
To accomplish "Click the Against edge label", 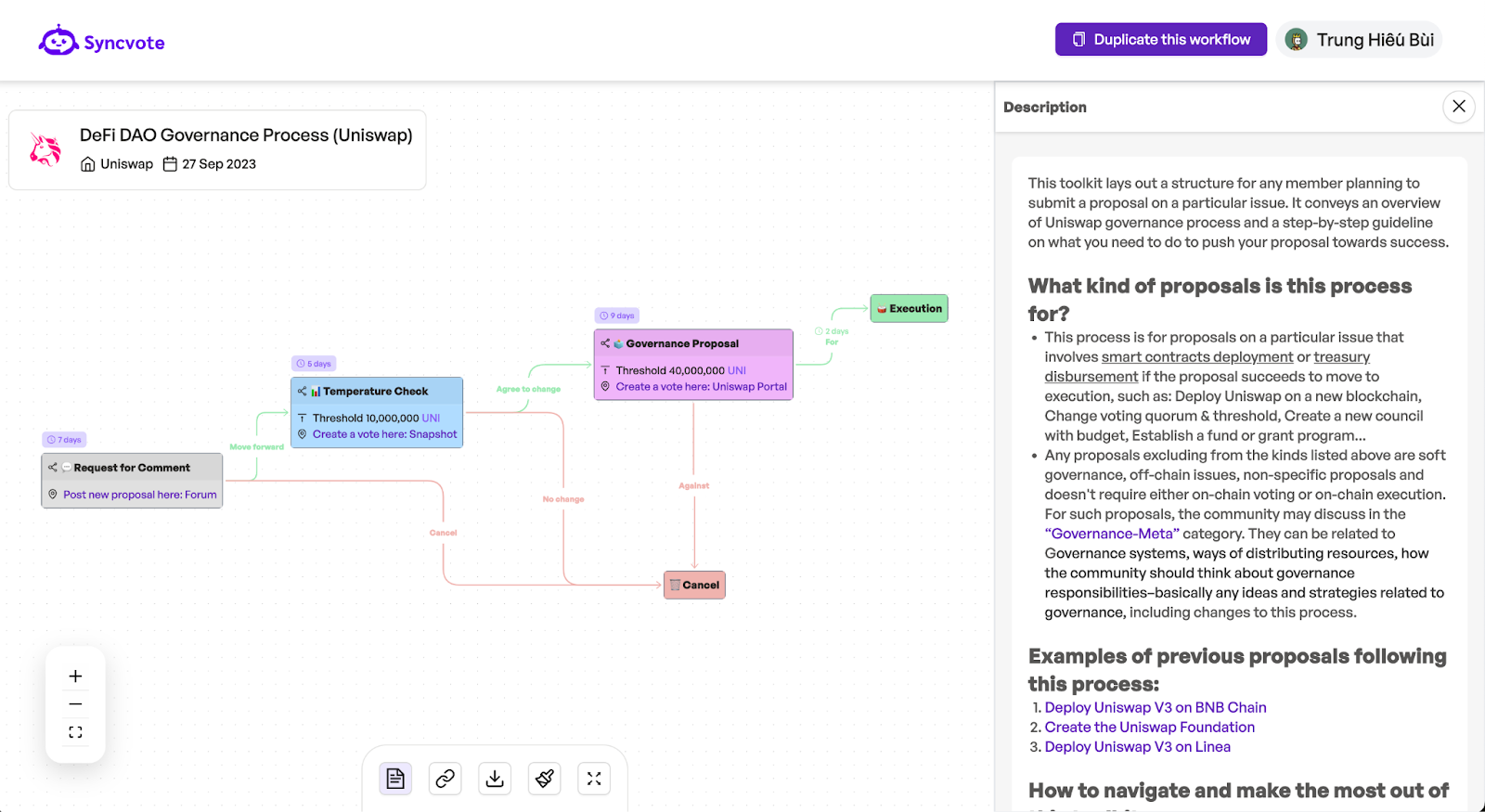I will [x=694, y=485].
